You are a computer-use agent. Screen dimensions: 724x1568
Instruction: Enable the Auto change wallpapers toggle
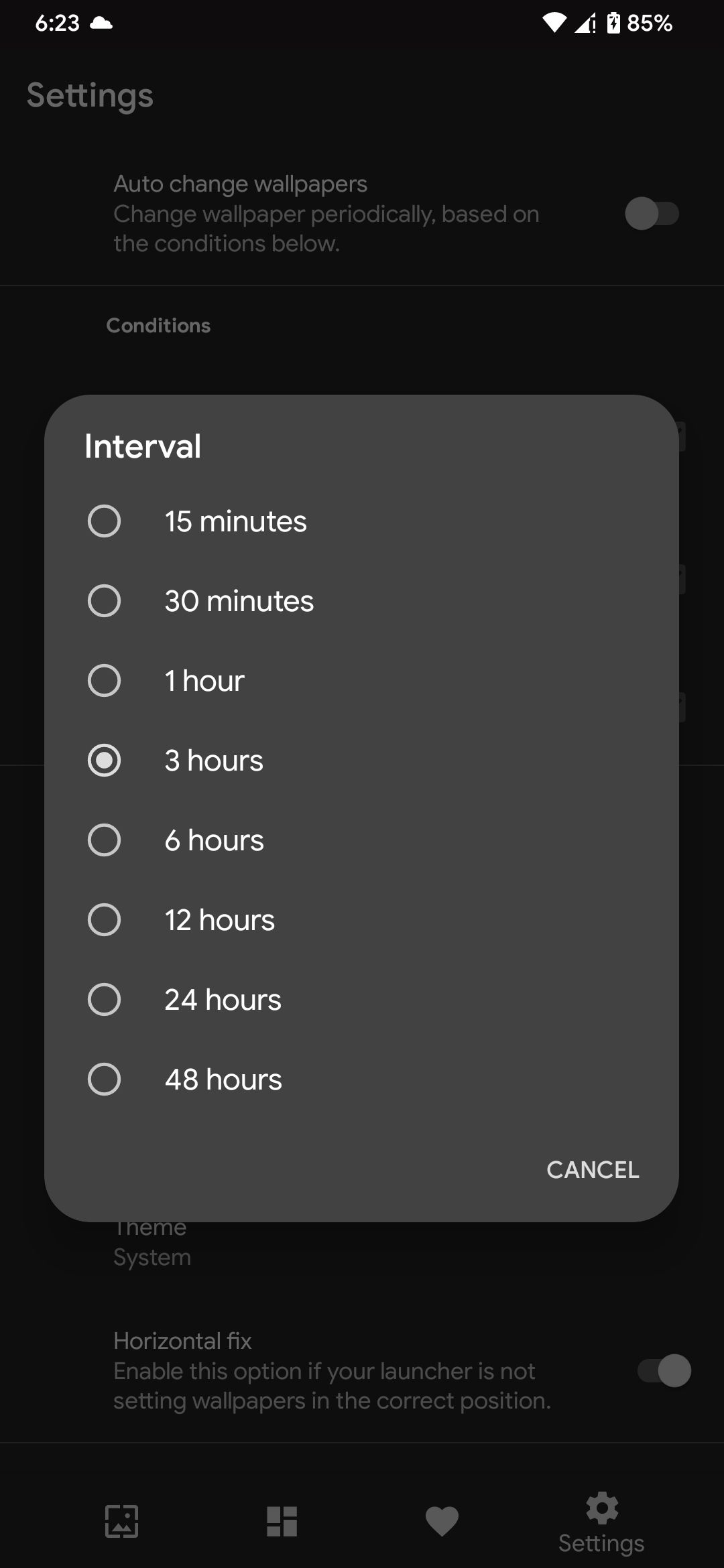click(651, 213)
